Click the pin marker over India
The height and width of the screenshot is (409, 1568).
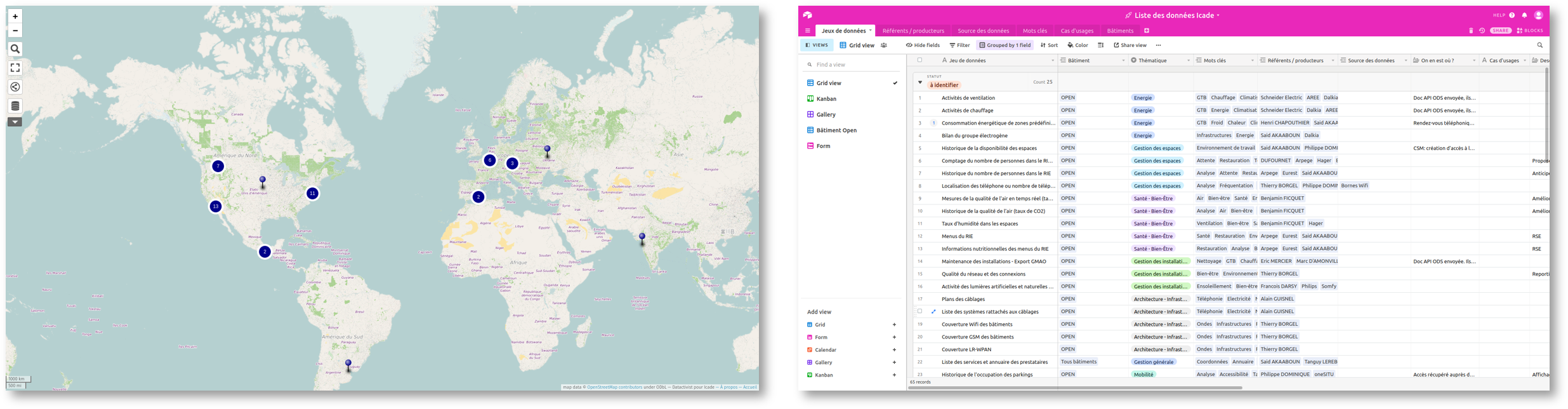coord(642,239)
